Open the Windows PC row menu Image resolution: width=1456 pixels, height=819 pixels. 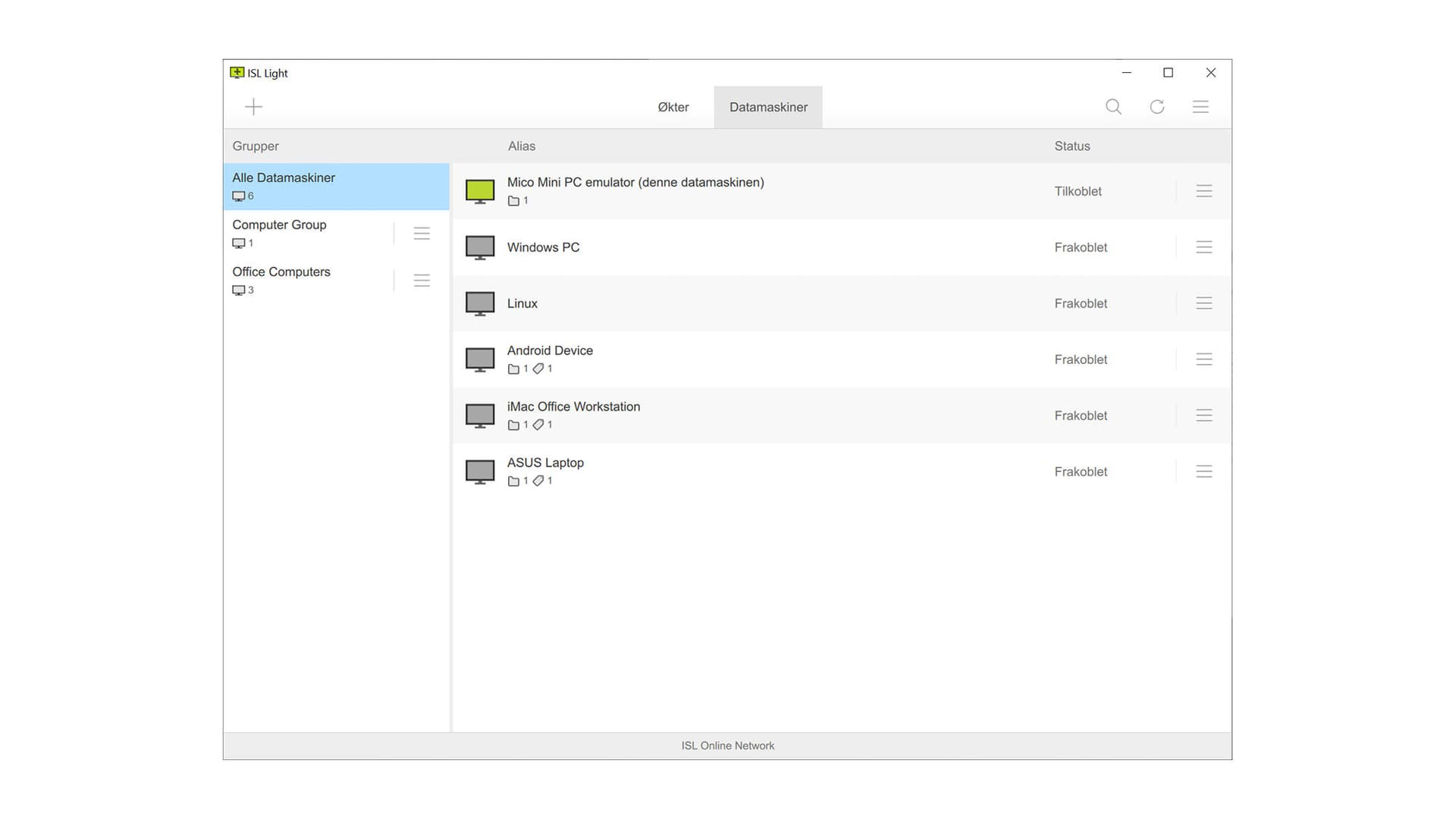point(1203,247)
